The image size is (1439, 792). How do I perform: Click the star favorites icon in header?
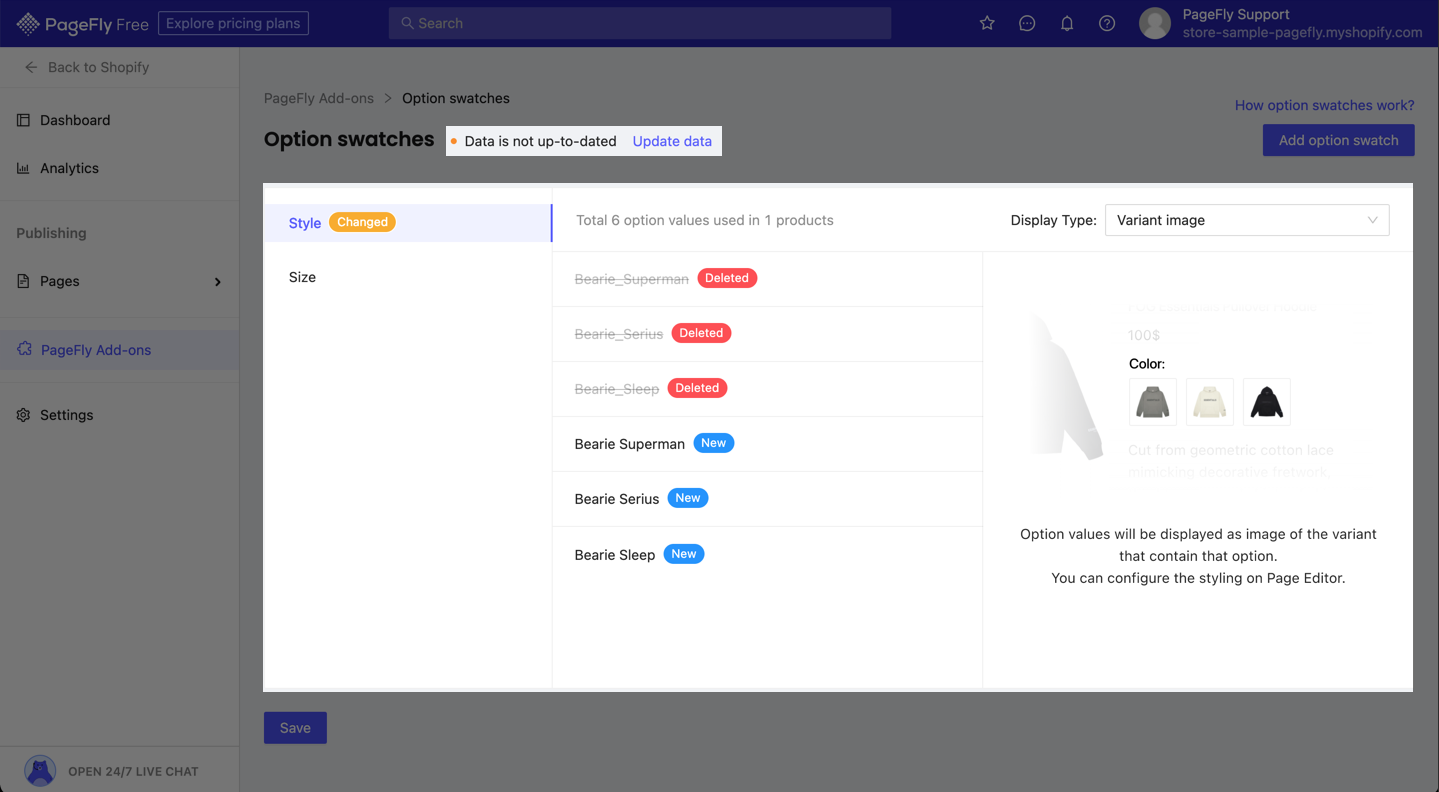pos(987,23)
